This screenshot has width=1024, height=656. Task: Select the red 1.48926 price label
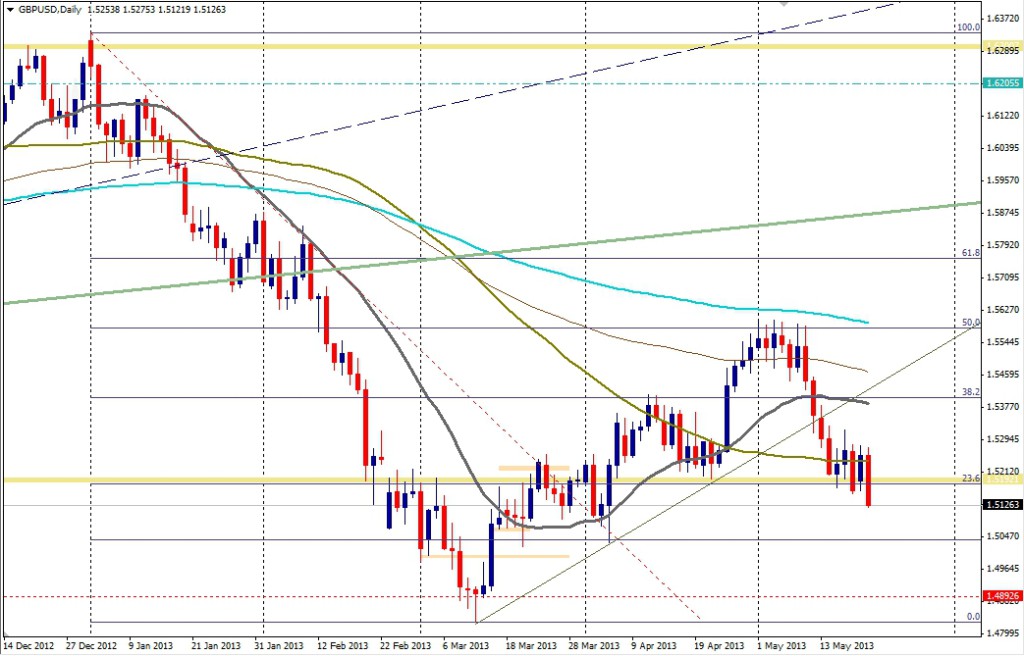click(1002, 597)
